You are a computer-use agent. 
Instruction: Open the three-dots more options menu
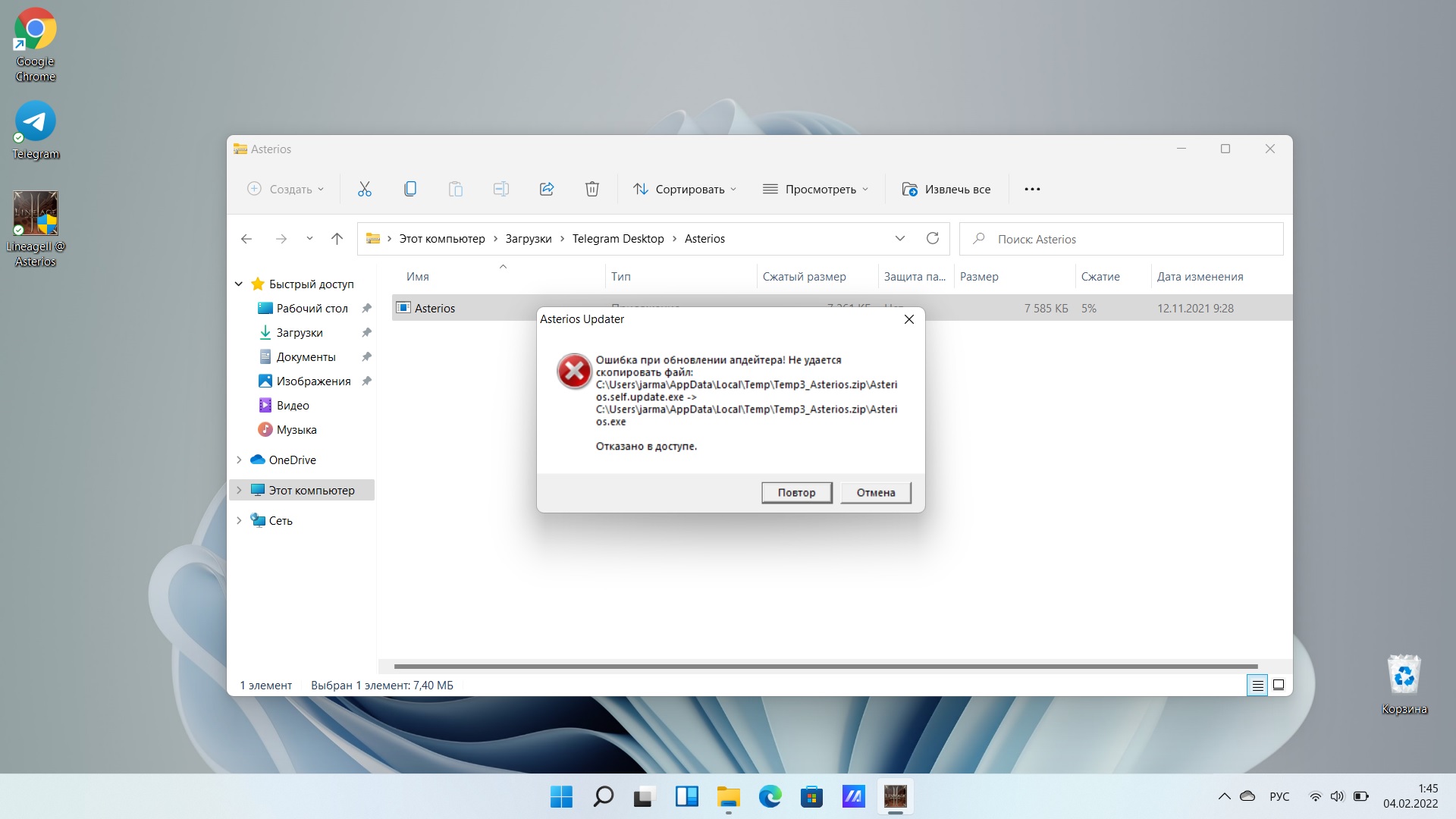[1032, 189]
